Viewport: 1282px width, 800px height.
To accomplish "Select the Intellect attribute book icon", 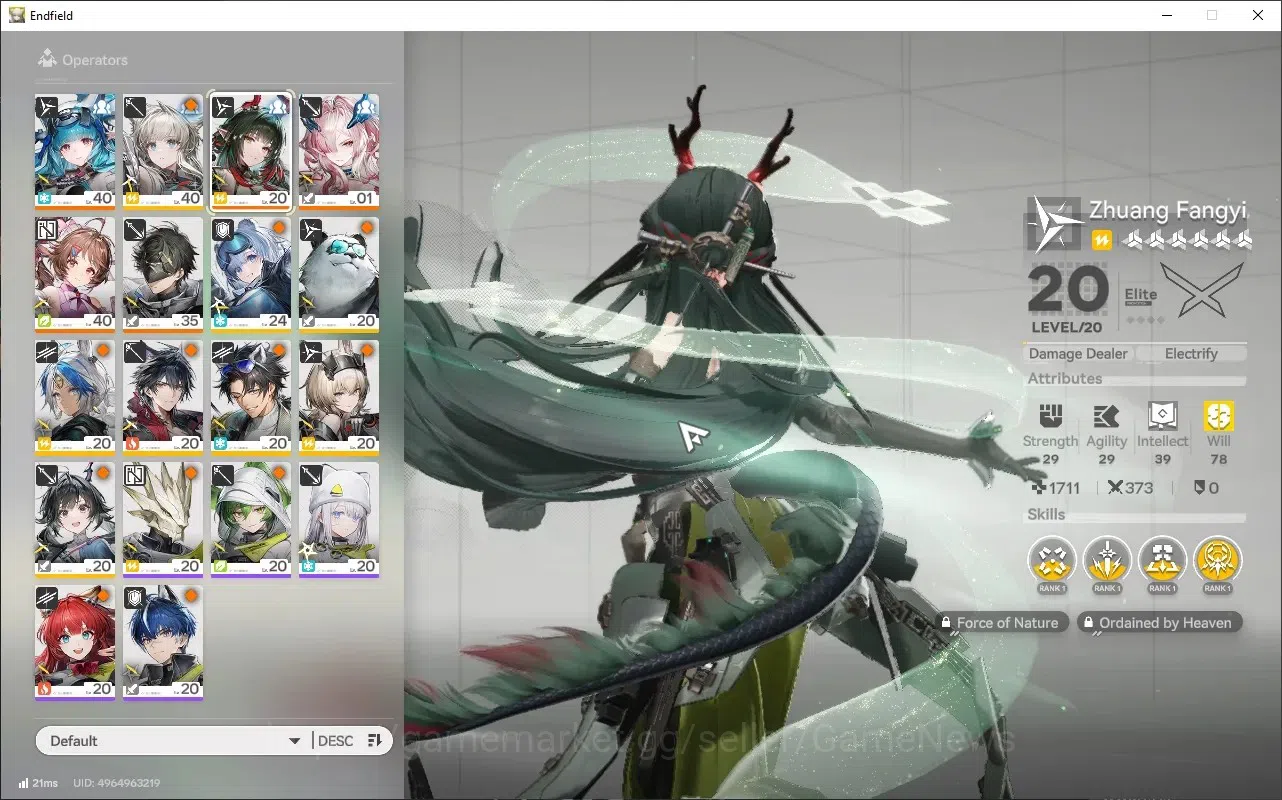I will [x=1163, y=416].
